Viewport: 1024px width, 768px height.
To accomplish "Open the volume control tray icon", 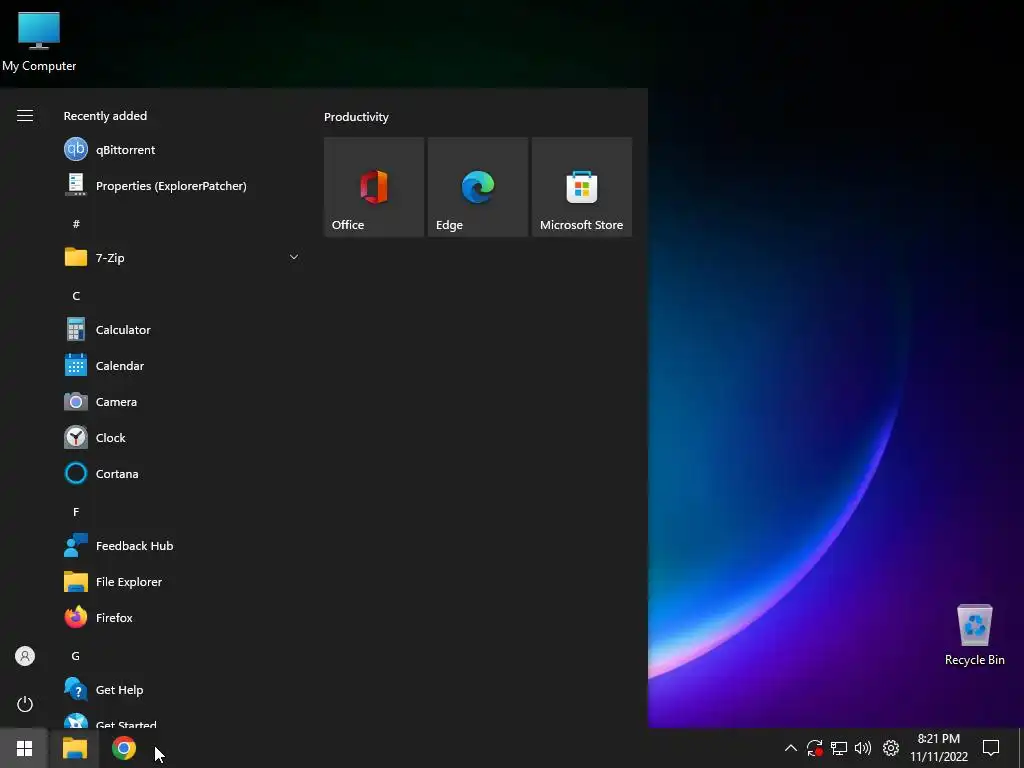I will click(x=863, y=748).
